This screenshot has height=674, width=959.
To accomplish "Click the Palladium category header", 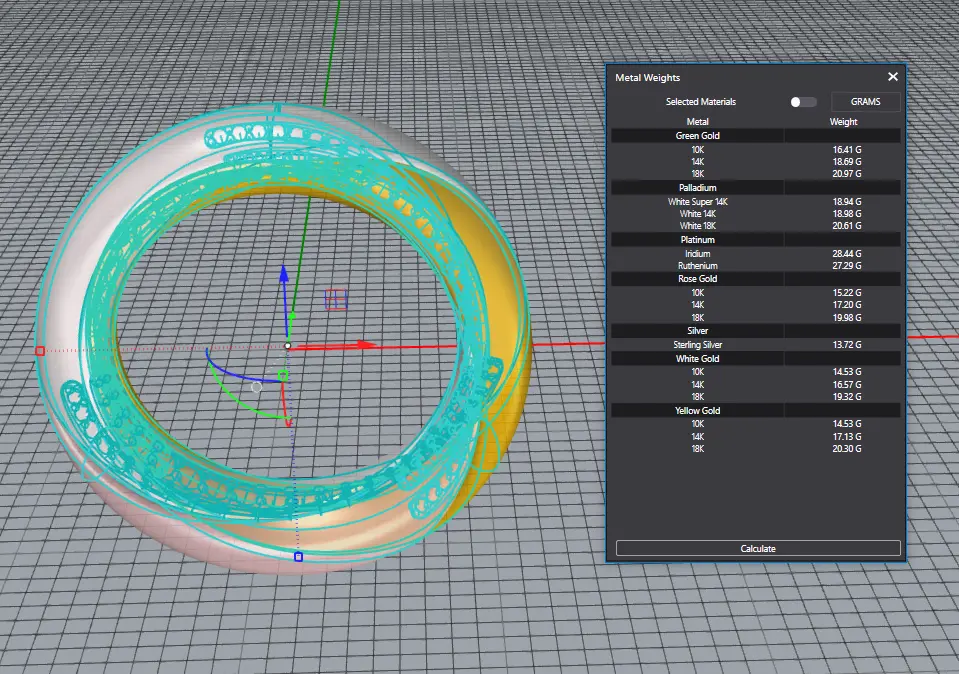I will (x=697, y=187).
